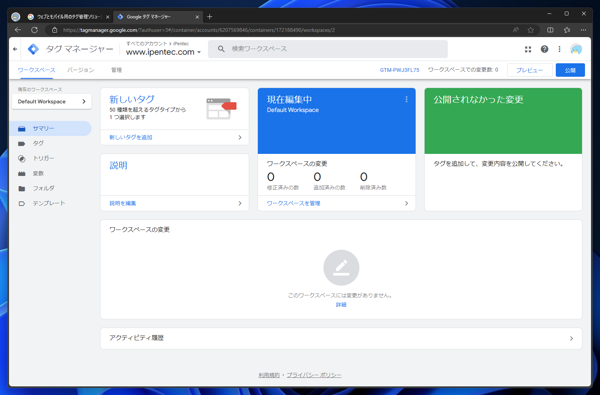This screenshot has width=600, height=395.
Task: Add page to favorites star icon
Action: pyautogui.click(x=531, y=30)
